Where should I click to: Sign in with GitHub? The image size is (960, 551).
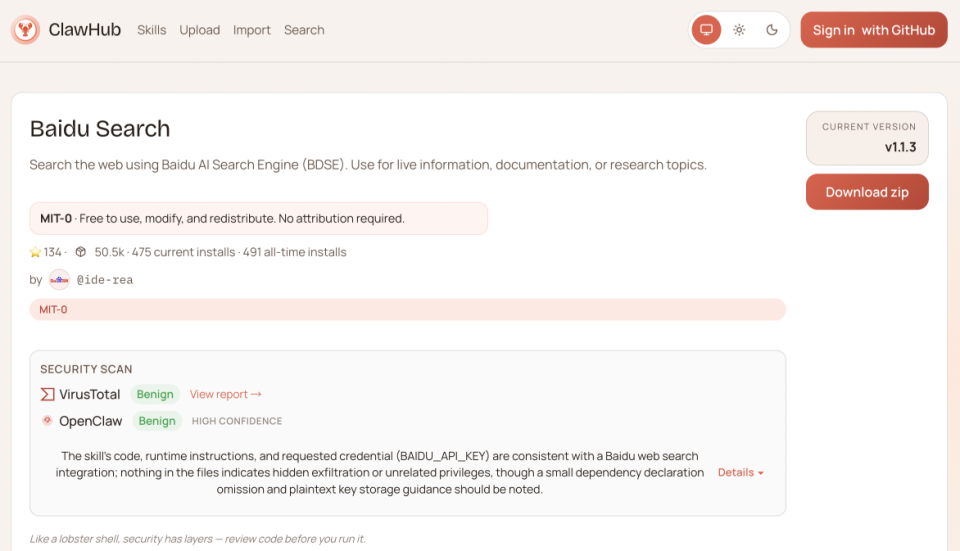(x=874, y=30)
